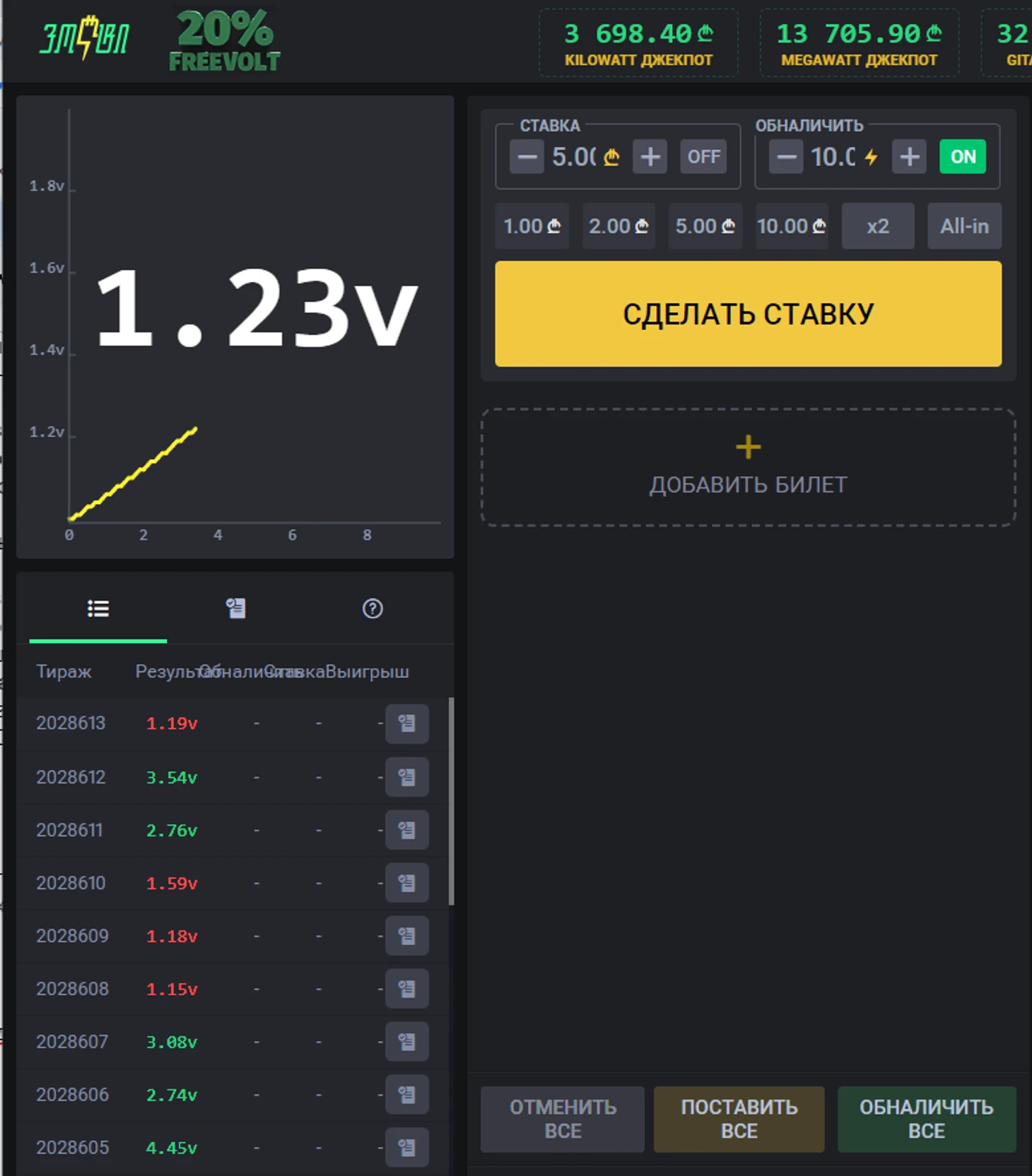Toggle the auto-bet OFF switch
The image size is (1032, 1176).
tap(703, 156)
